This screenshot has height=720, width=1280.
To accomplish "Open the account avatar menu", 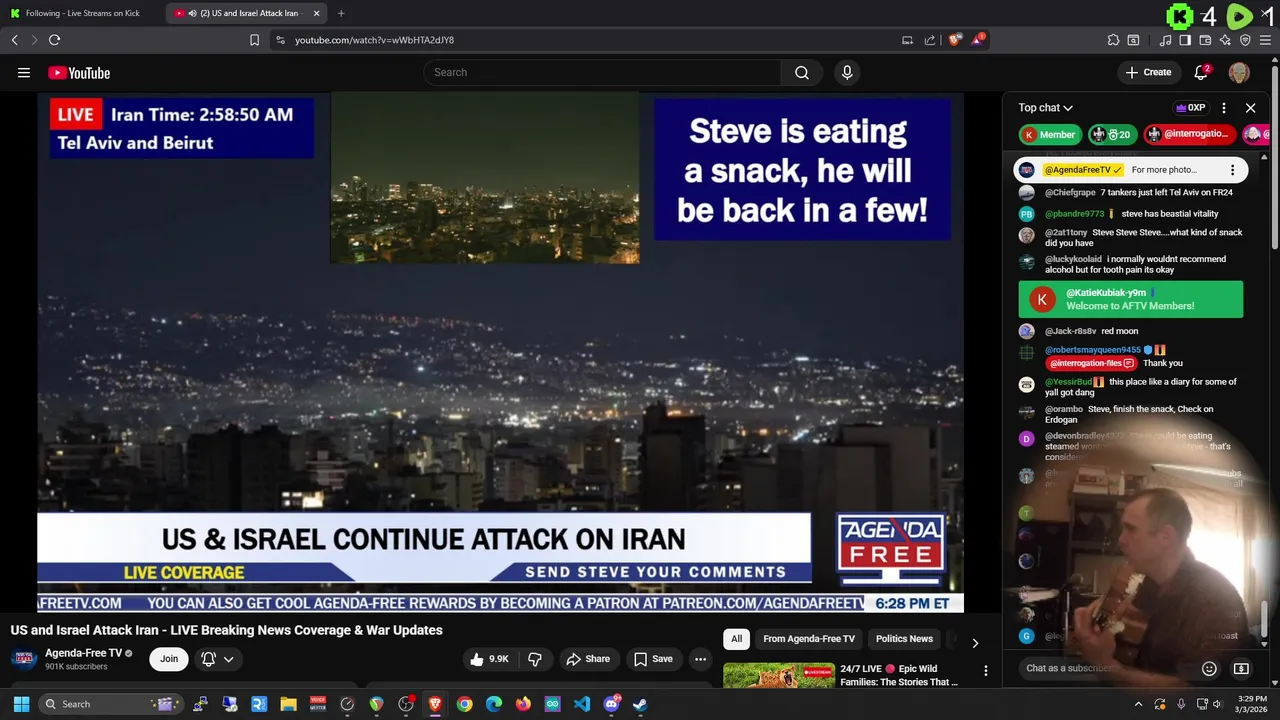I will 1239,72.
